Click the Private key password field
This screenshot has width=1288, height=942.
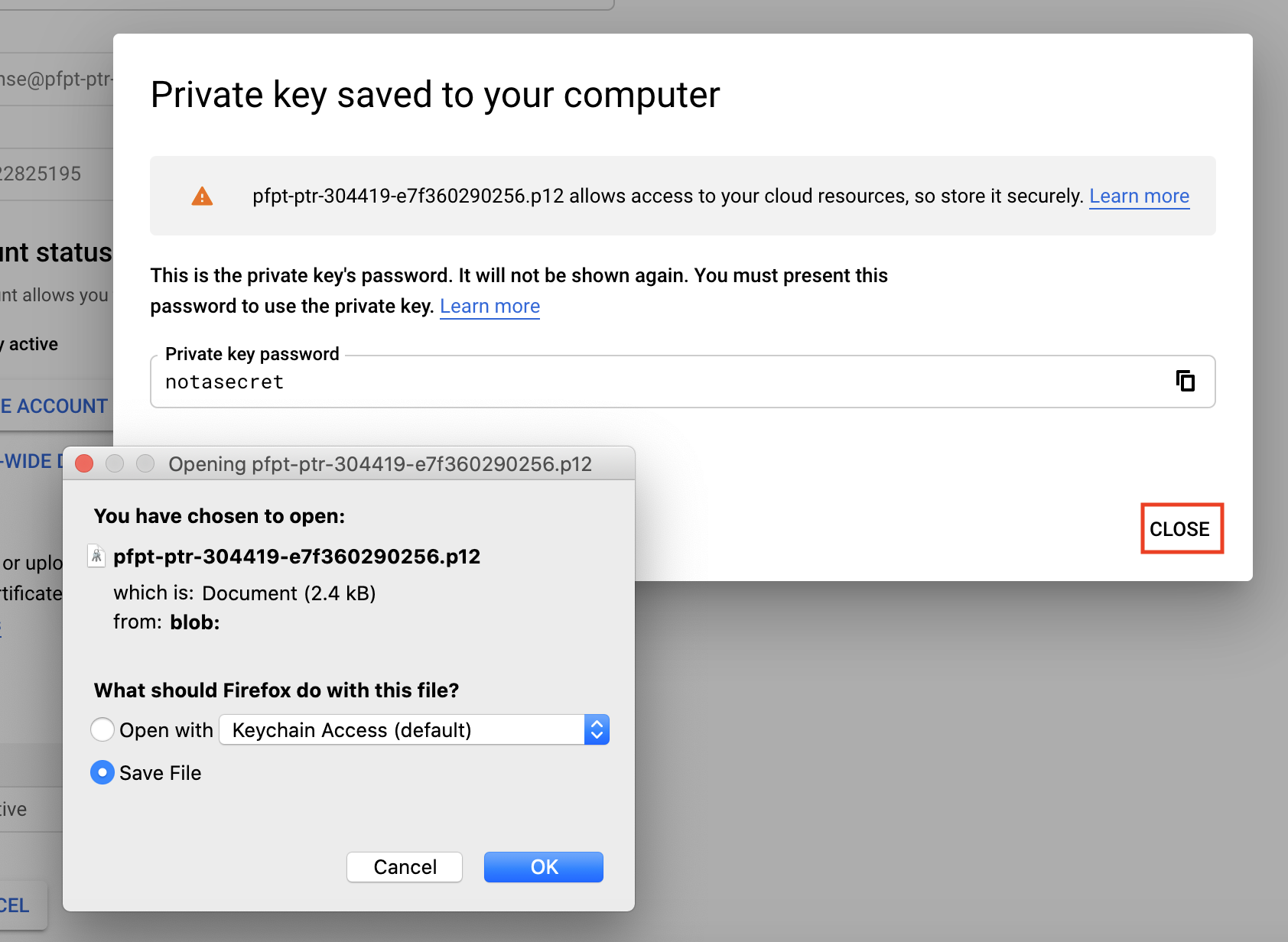(x=682, y=382)
